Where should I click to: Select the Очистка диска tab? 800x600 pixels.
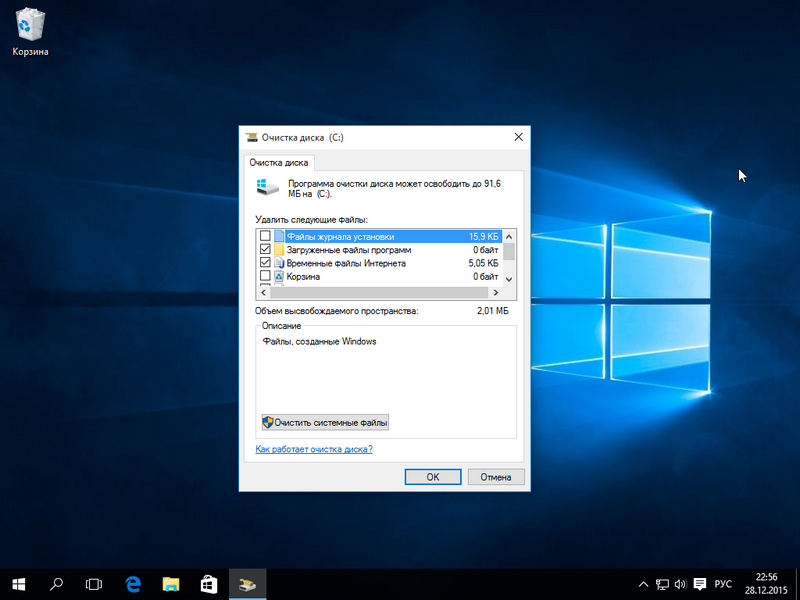pyautogui.click(x=279, y=162)
